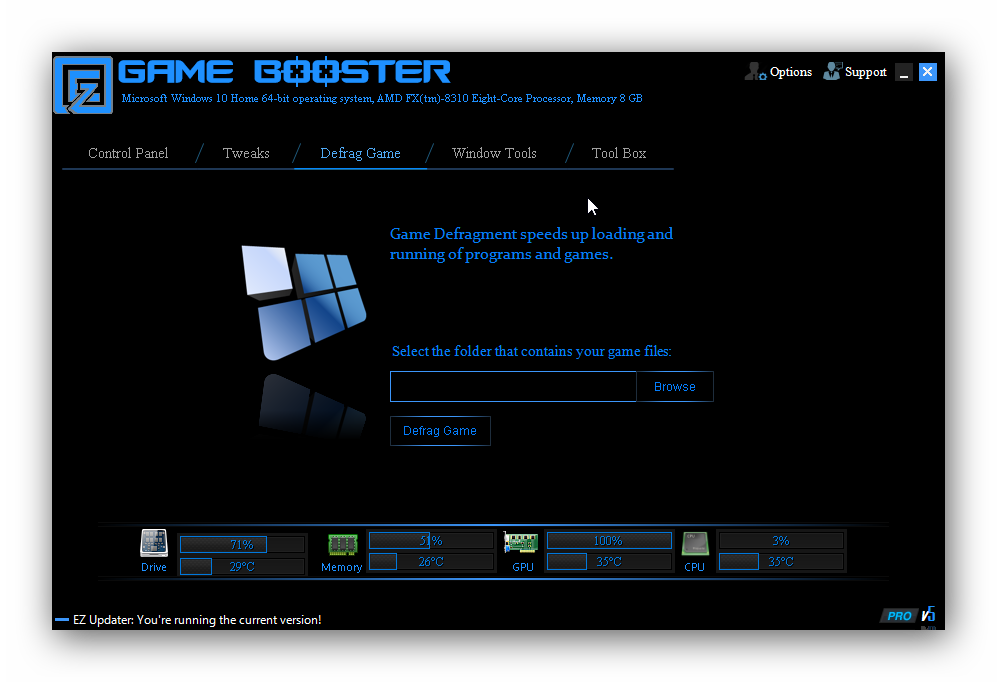Click the Support text link
The width and height of the screenshot is (997, 682).
tap(865, 72)
